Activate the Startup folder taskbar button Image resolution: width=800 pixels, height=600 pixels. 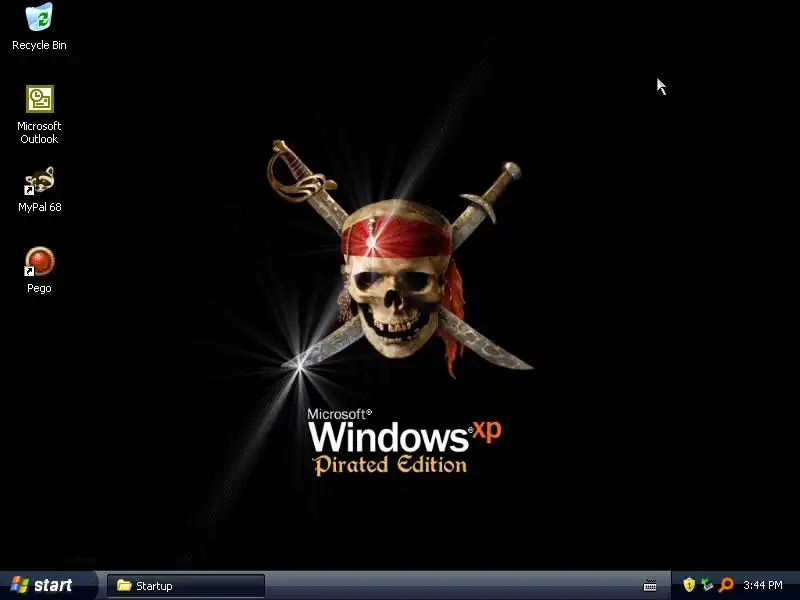[x=186, y=585]
